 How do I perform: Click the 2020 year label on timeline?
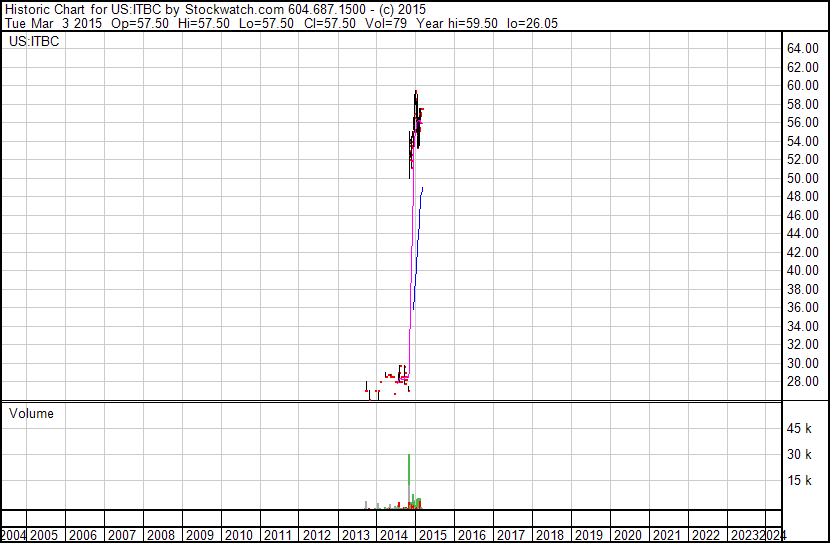click(x=628, y=535)
